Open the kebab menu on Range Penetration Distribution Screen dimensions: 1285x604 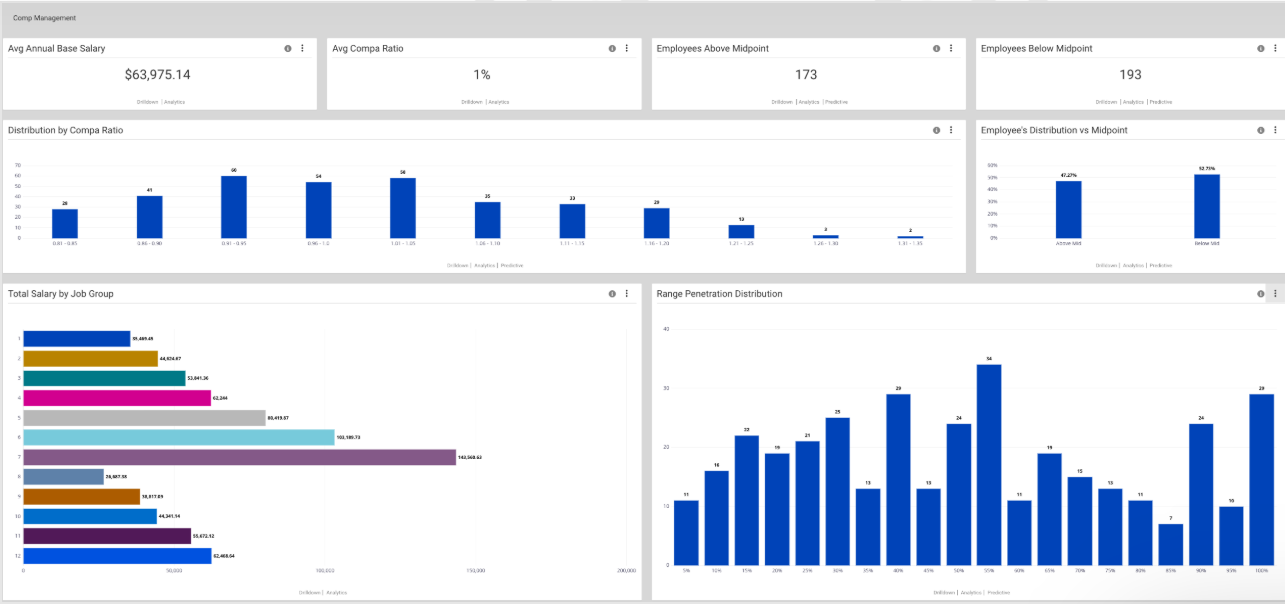1276,293
